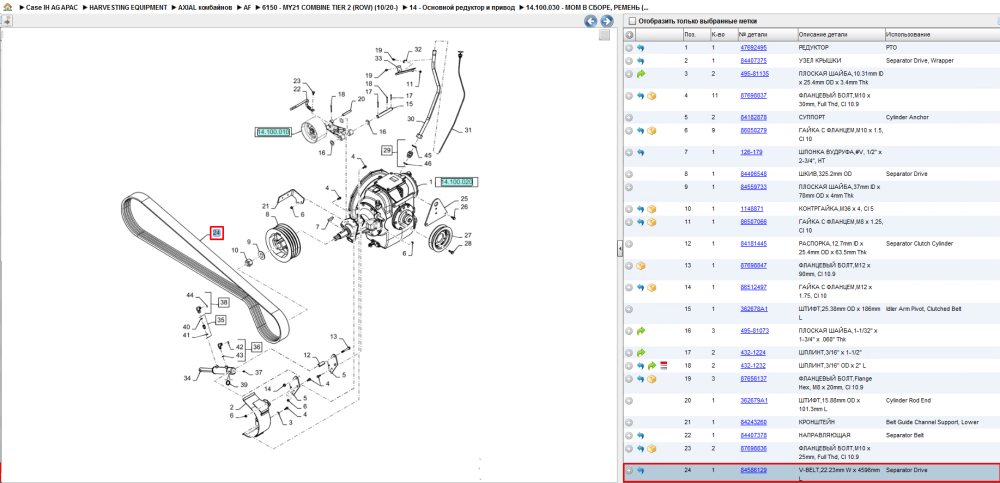
Task: Select callout 21 bracket label in diagram
Action: (266, 206)
